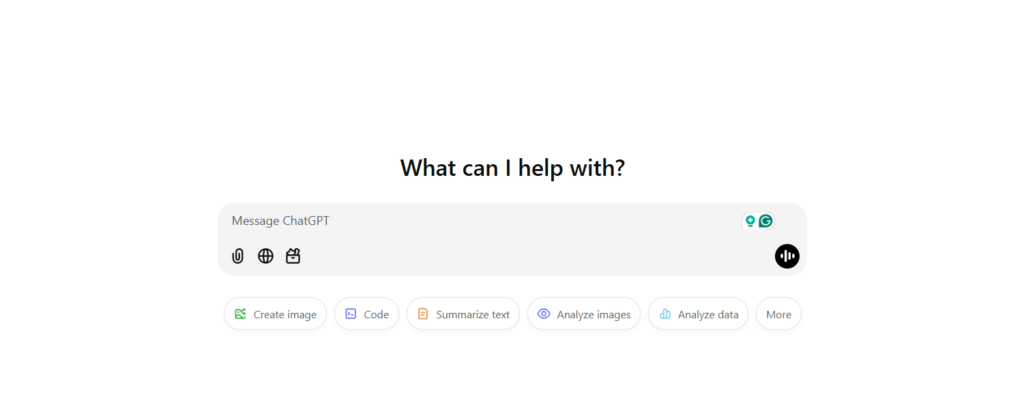Expand the More suggestions chip
The image size is (1024, 396).
pyautogui.click(x=778, y=314)
